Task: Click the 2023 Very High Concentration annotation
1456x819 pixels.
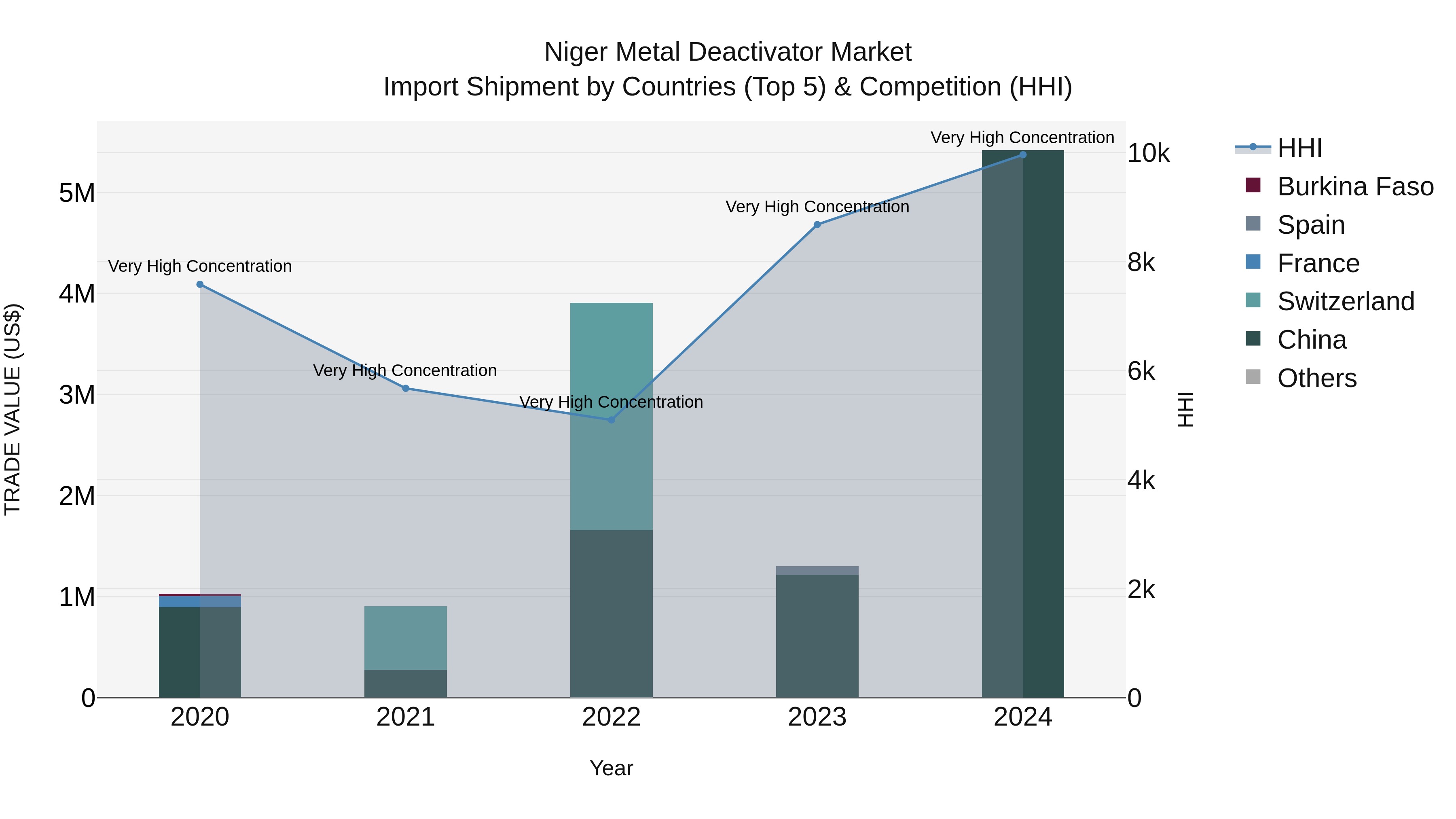Action: tap(817, 206)
